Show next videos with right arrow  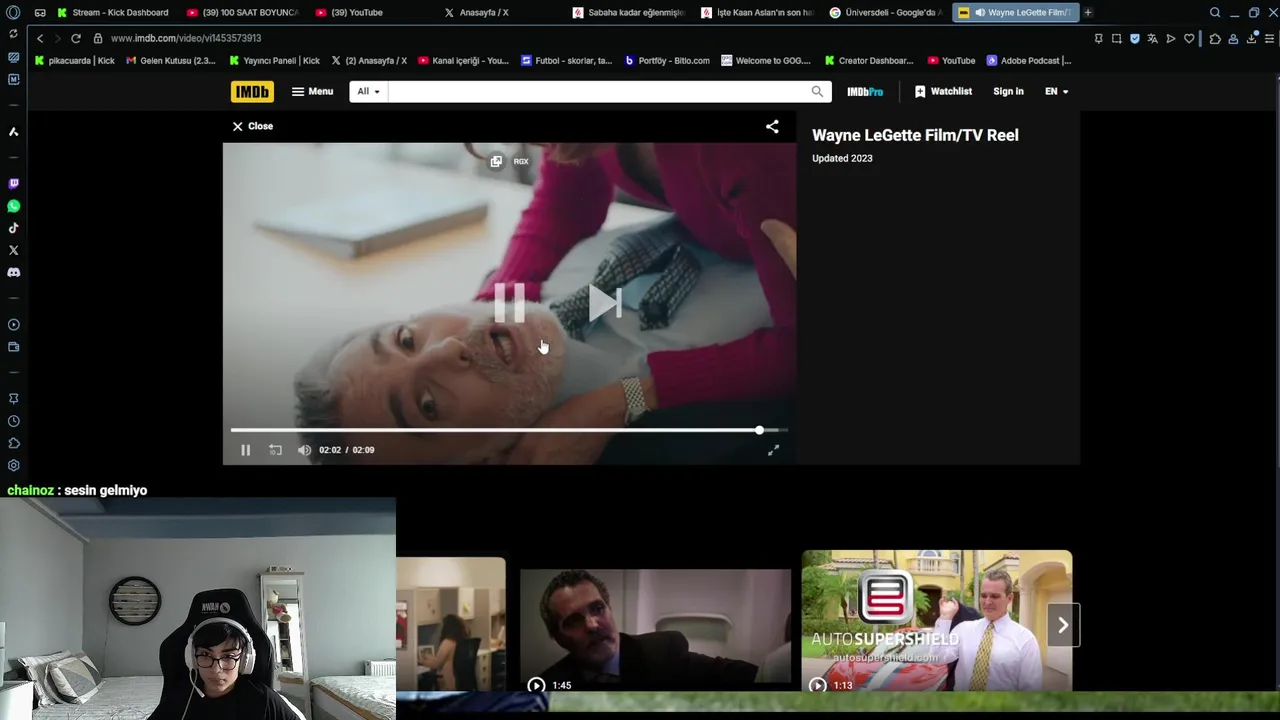tap(1063, 625)
